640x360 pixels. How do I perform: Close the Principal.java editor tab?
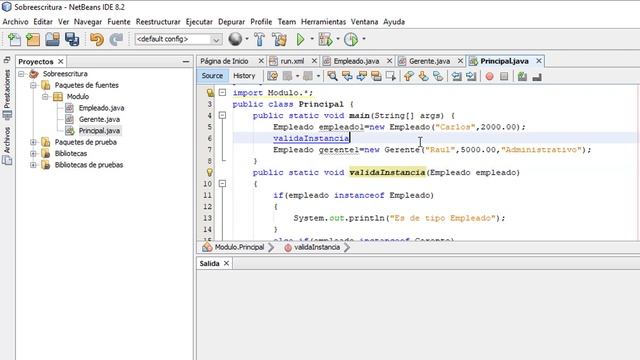click(539, 61)
